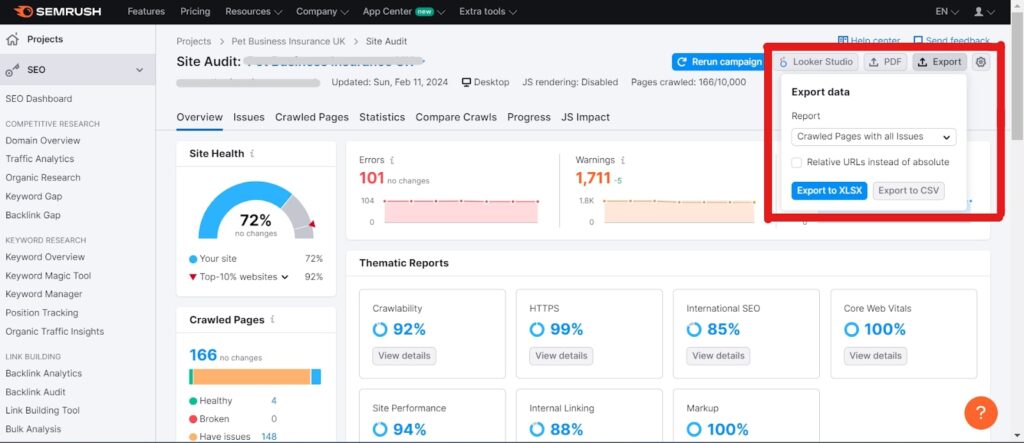Viewport: 1024px width, 443px height.
Task: Click the Crawlability percentage ring icon
Action: coord(380,329)
